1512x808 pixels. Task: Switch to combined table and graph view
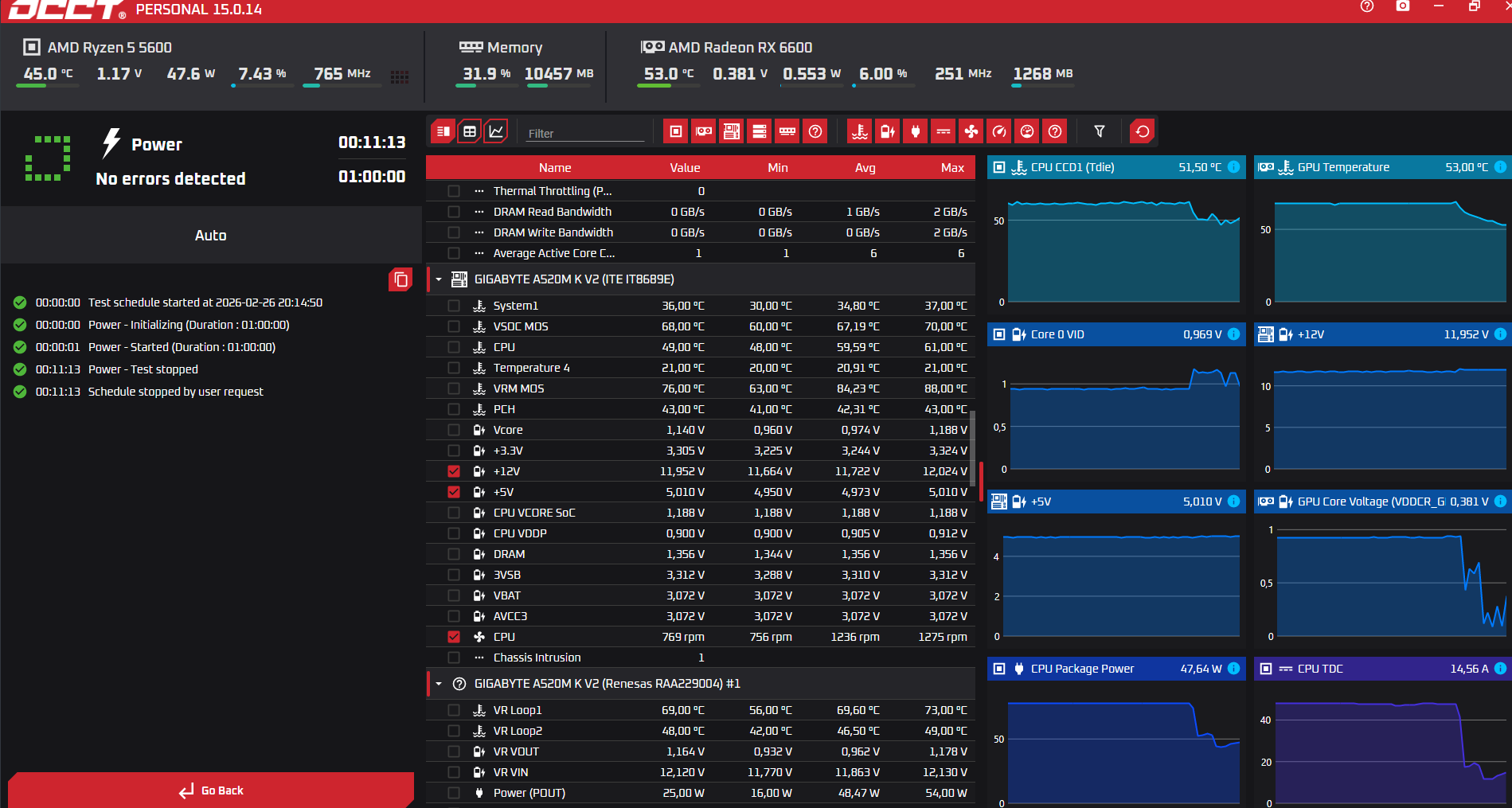[443, 131]
